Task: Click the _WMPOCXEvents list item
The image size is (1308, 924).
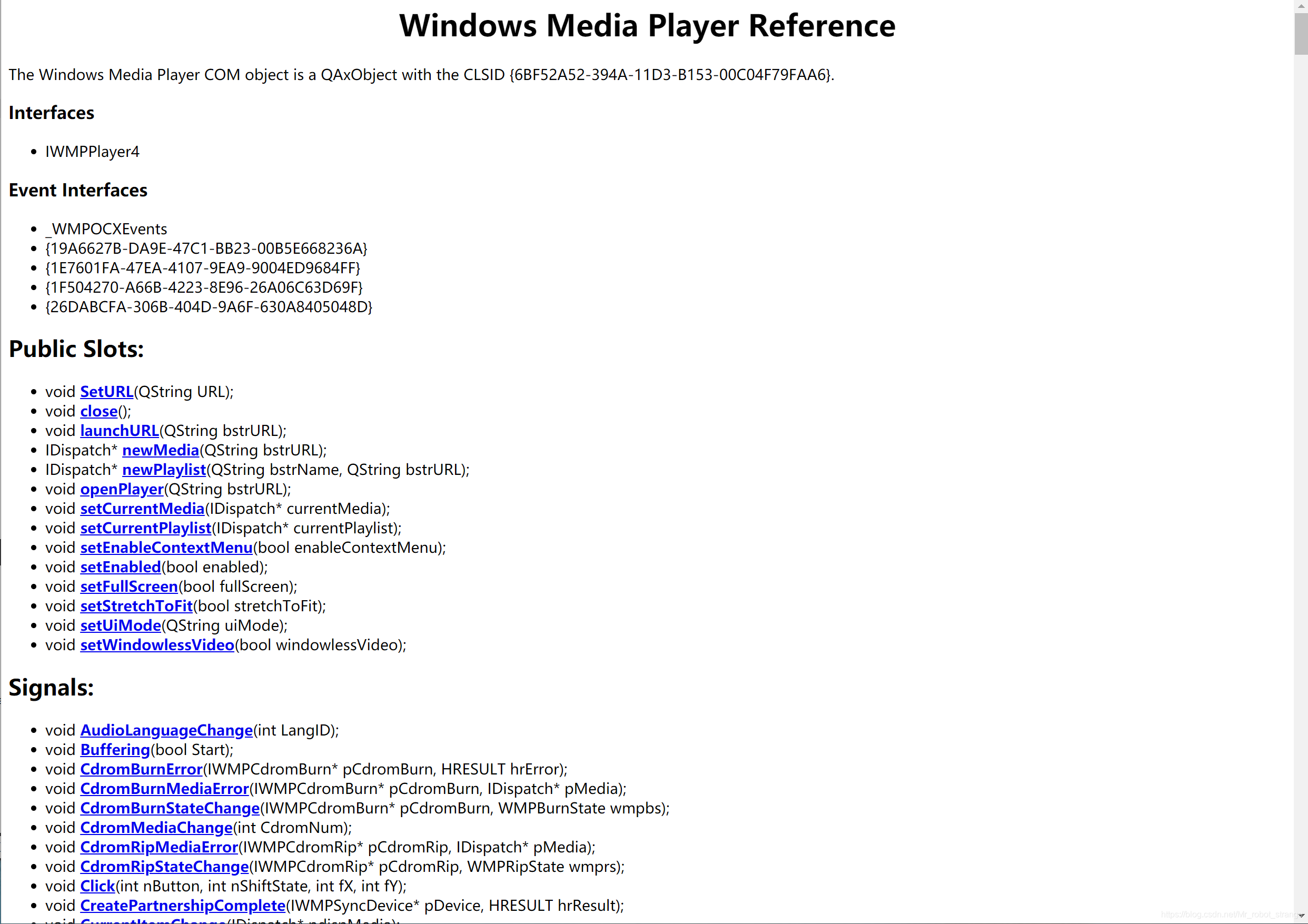Action: pos(106,229)
